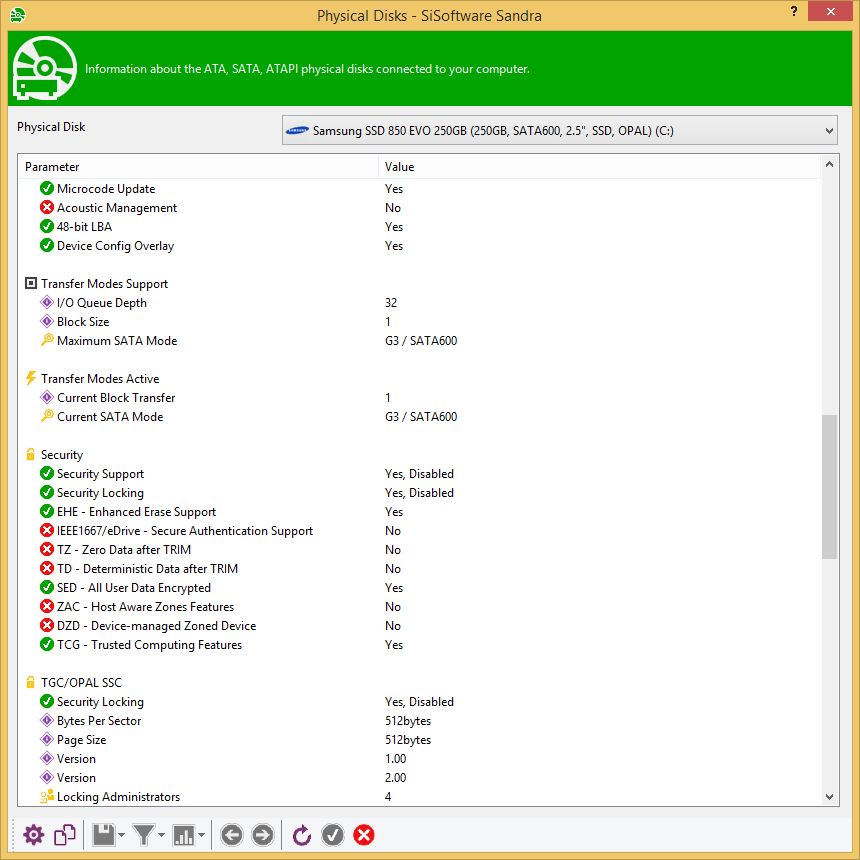Click the green check icon beside Microcode Update

pos(47,188)
